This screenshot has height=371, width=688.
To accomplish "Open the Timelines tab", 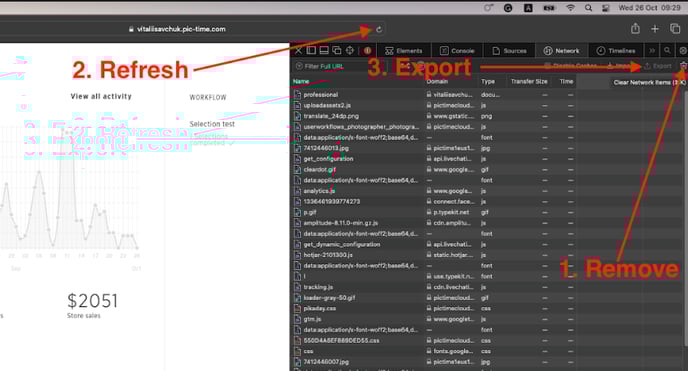I will coord(616,51).
